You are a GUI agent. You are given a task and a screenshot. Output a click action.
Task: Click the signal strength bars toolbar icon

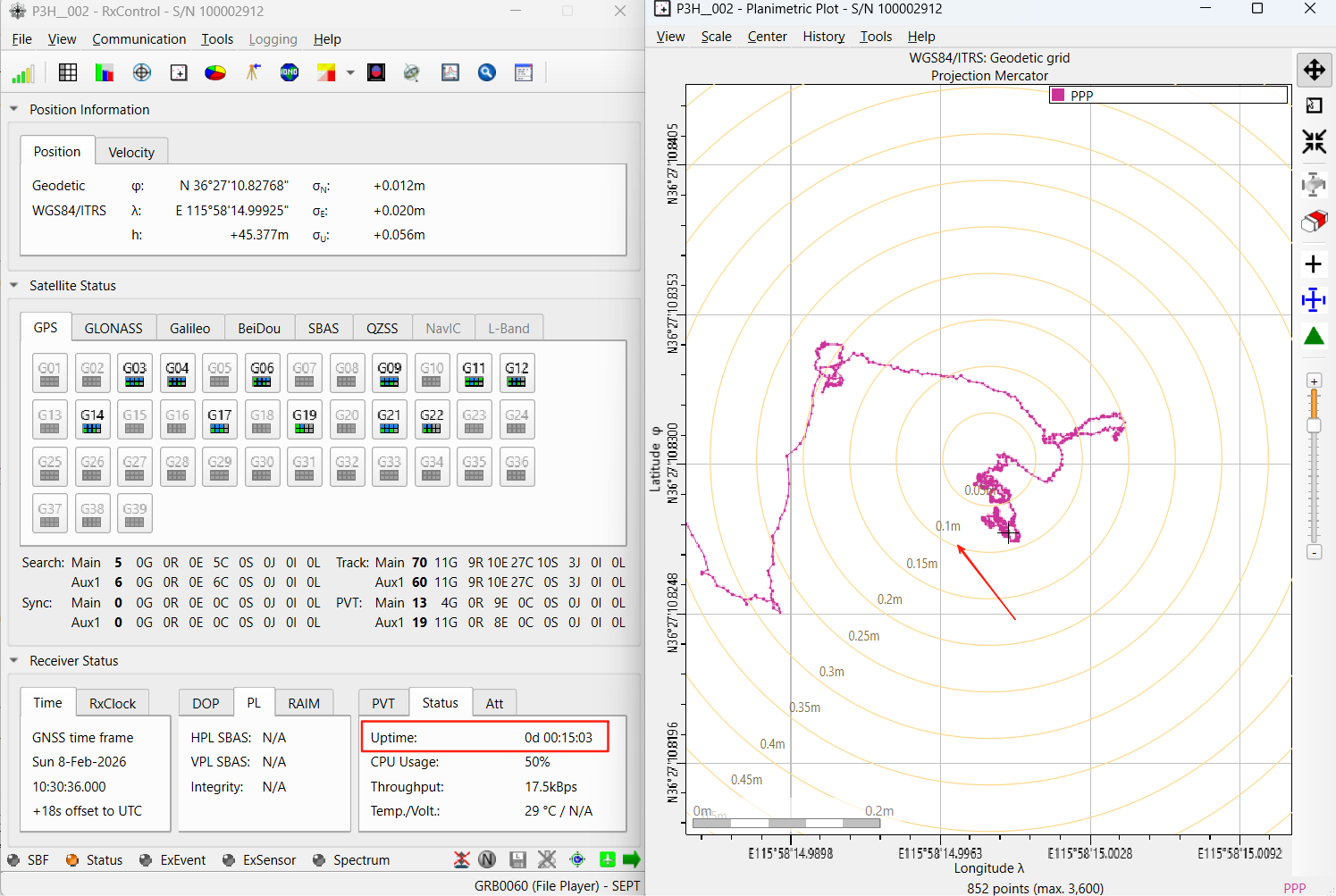(23, 73)
